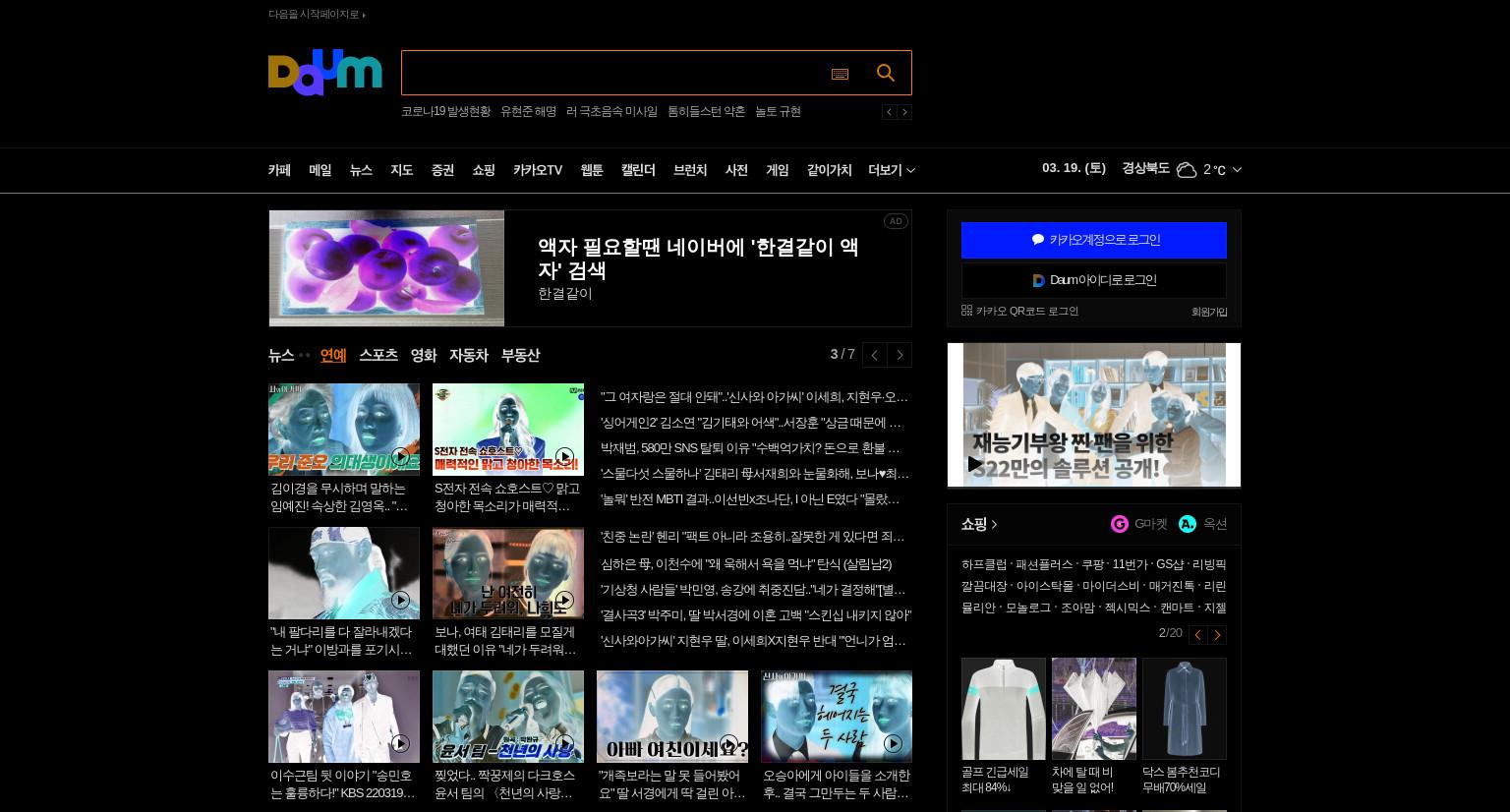This screenshot has width=1510, height=812.
Task: Open the 웹툰 menu
Action: pos(592,170)
